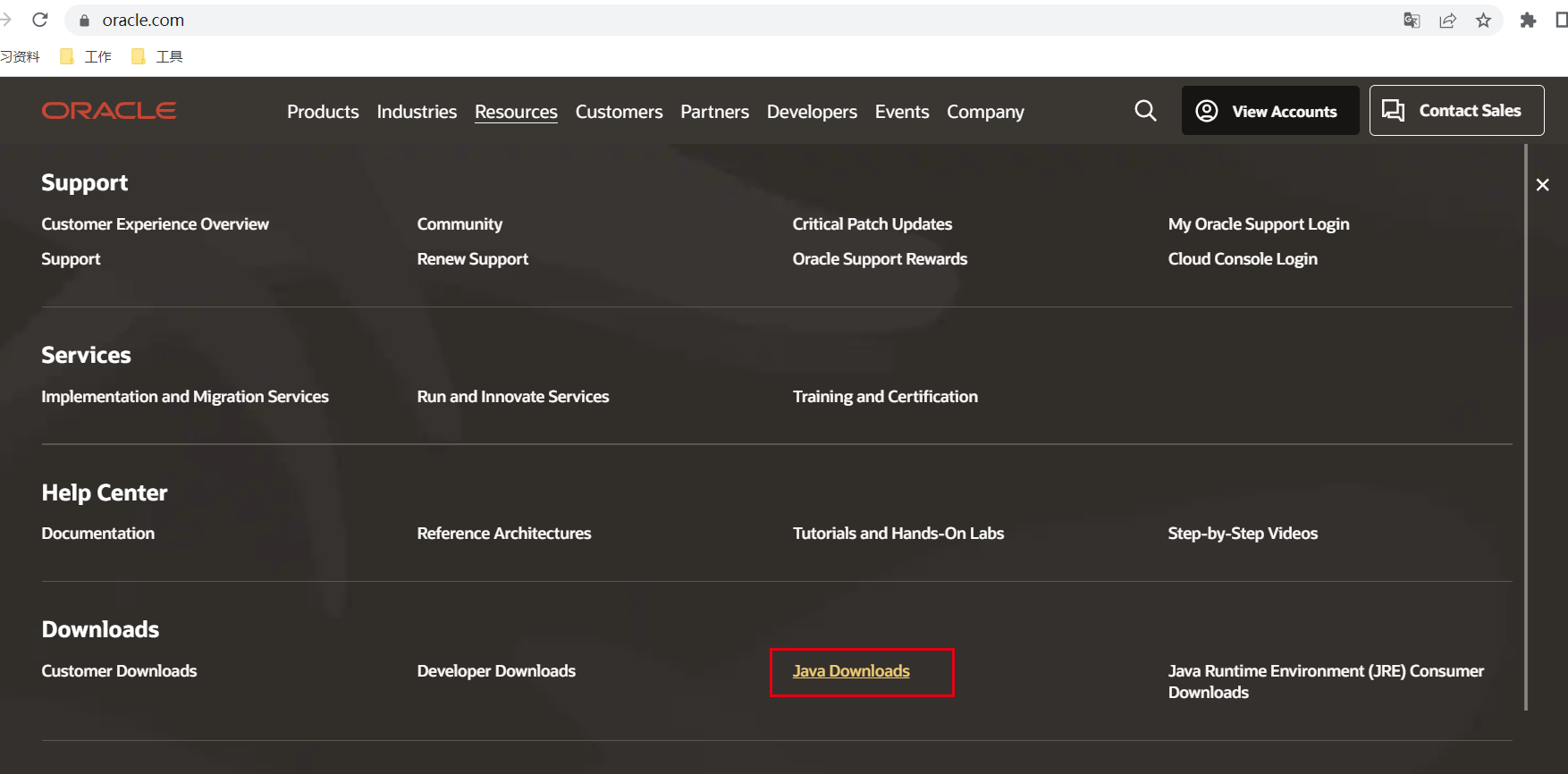Image resolution: width=1568 pixels, height=774 pixels.
Task: Open My Oracle Support Login link
Action: tap(1258, 224)
